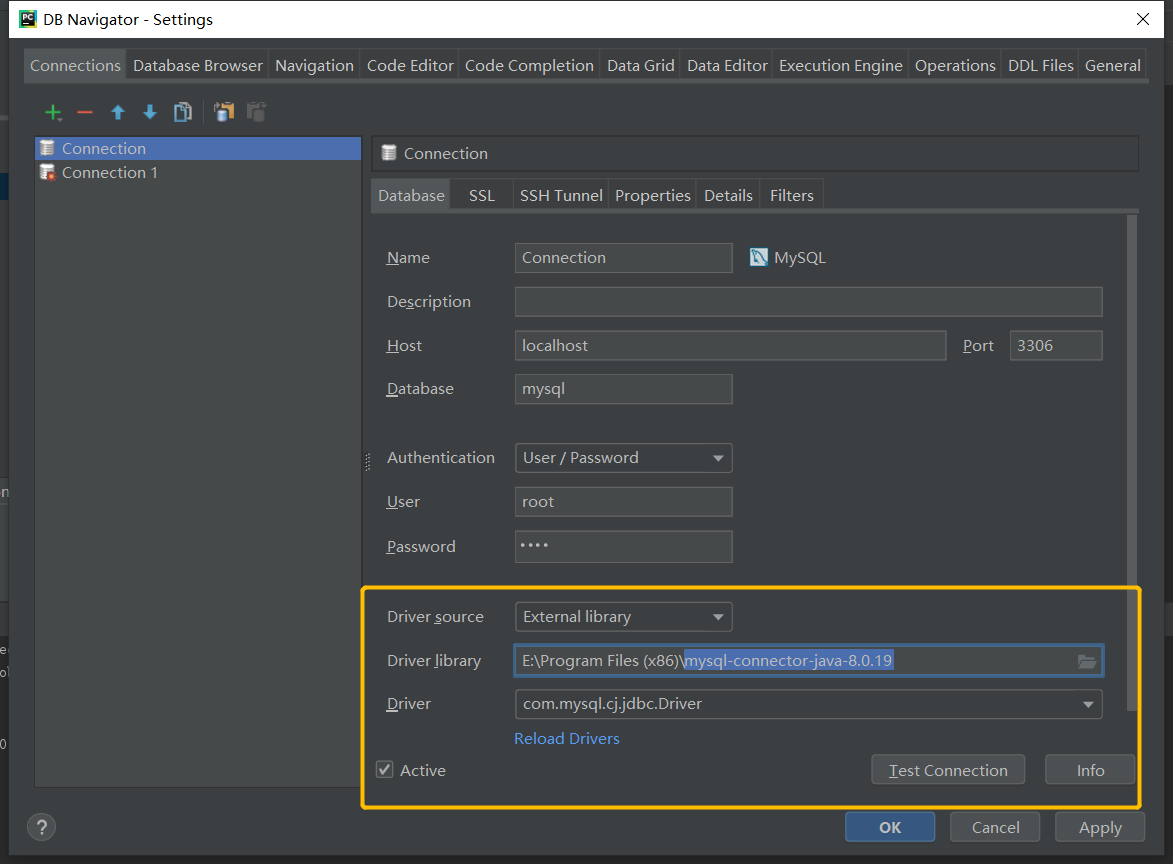The image size is (1173, 864).
Task: Switch to the Database Browser tab
Action: [x=197, y=65]
